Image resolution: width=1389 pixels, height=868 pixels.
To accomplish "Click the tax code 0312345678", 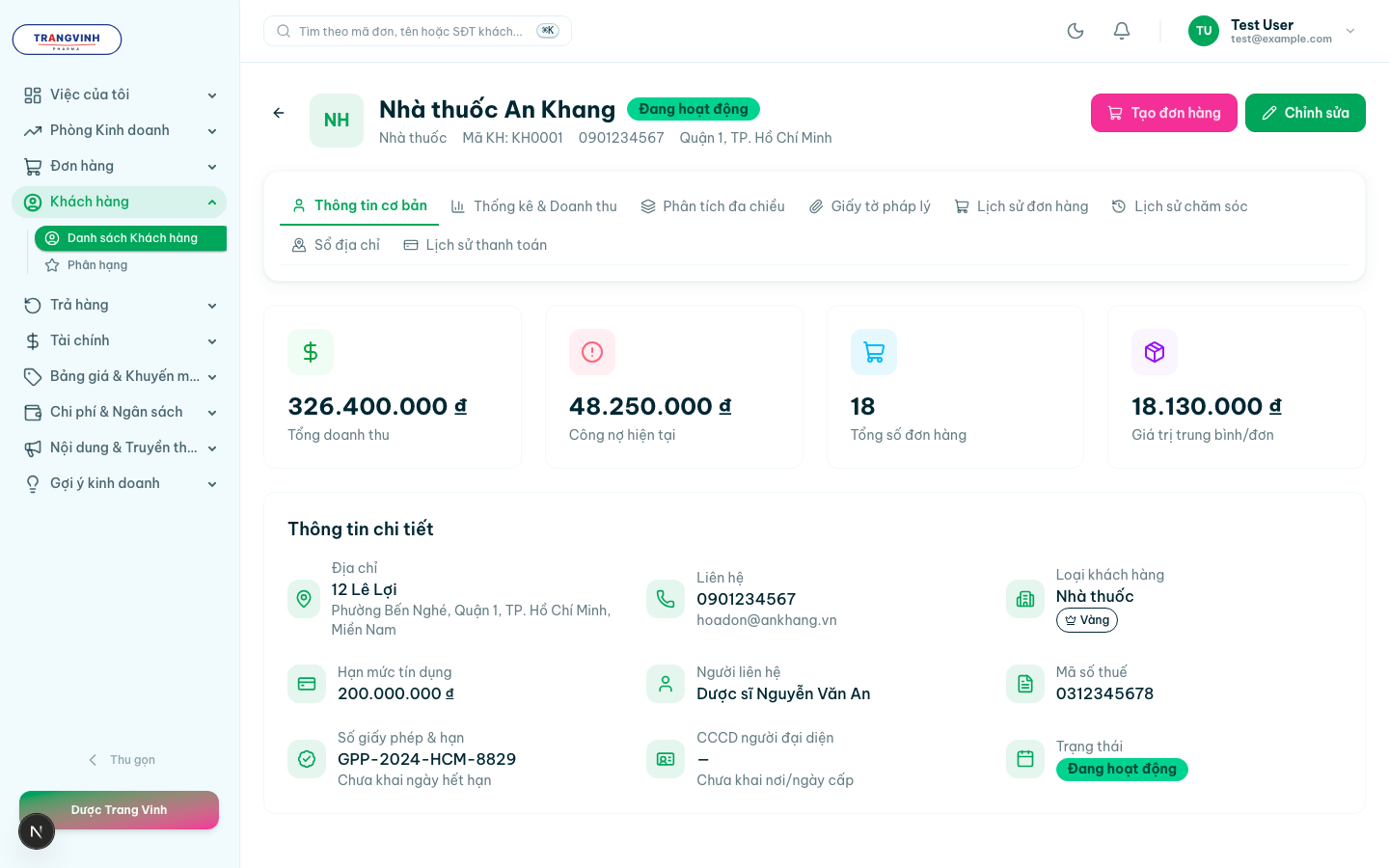I will coord(1104,693).
